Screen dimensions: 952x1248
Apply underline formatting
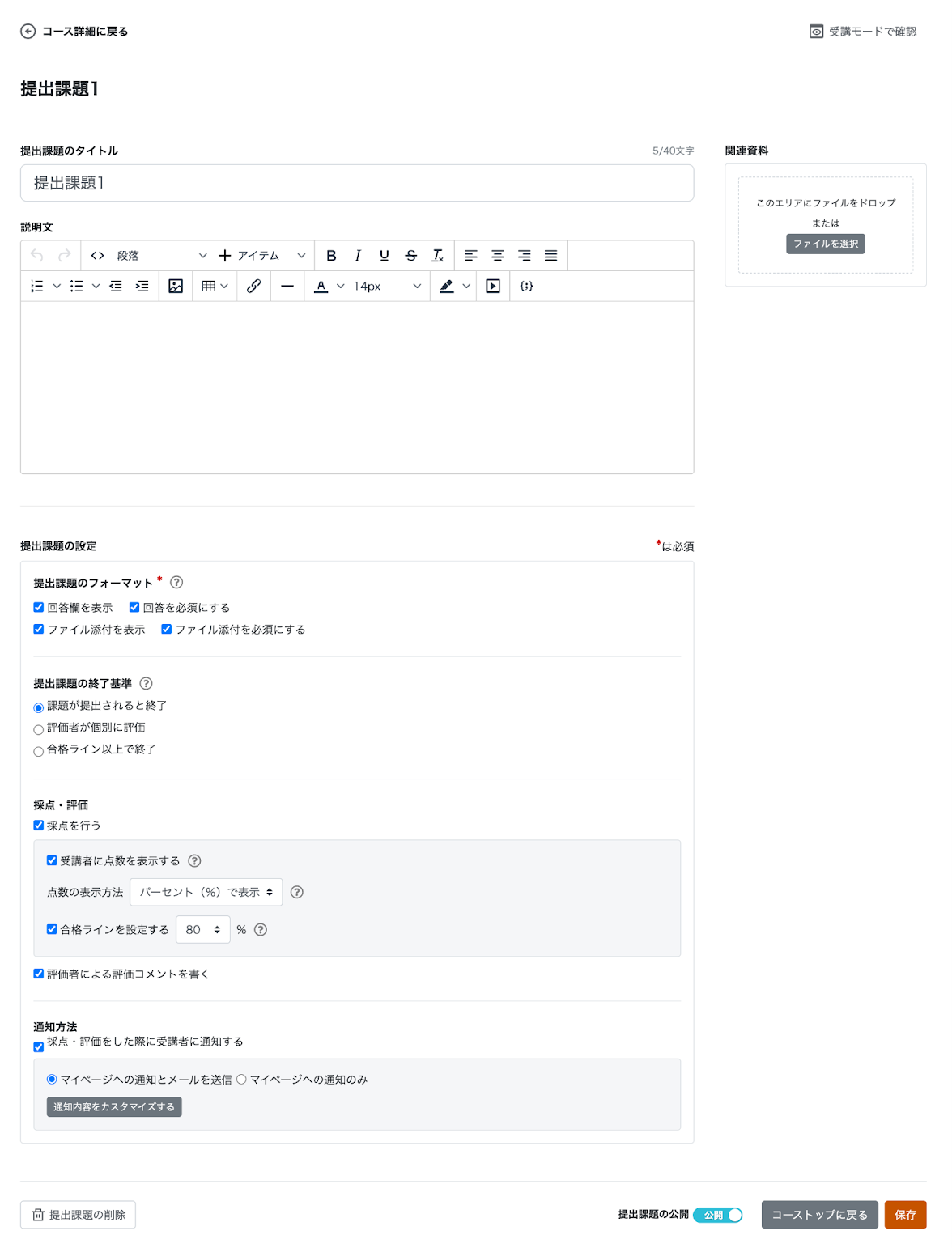(385, 256)
